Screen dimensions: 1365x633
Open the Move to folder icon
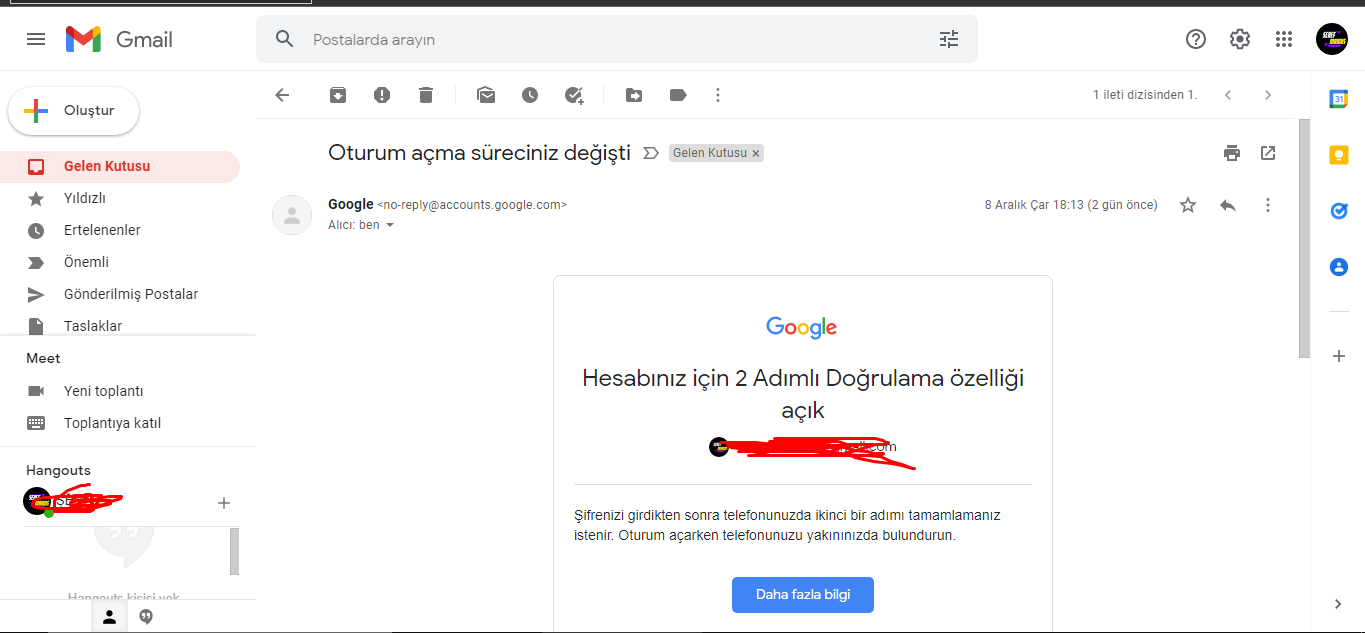point(634,95)
